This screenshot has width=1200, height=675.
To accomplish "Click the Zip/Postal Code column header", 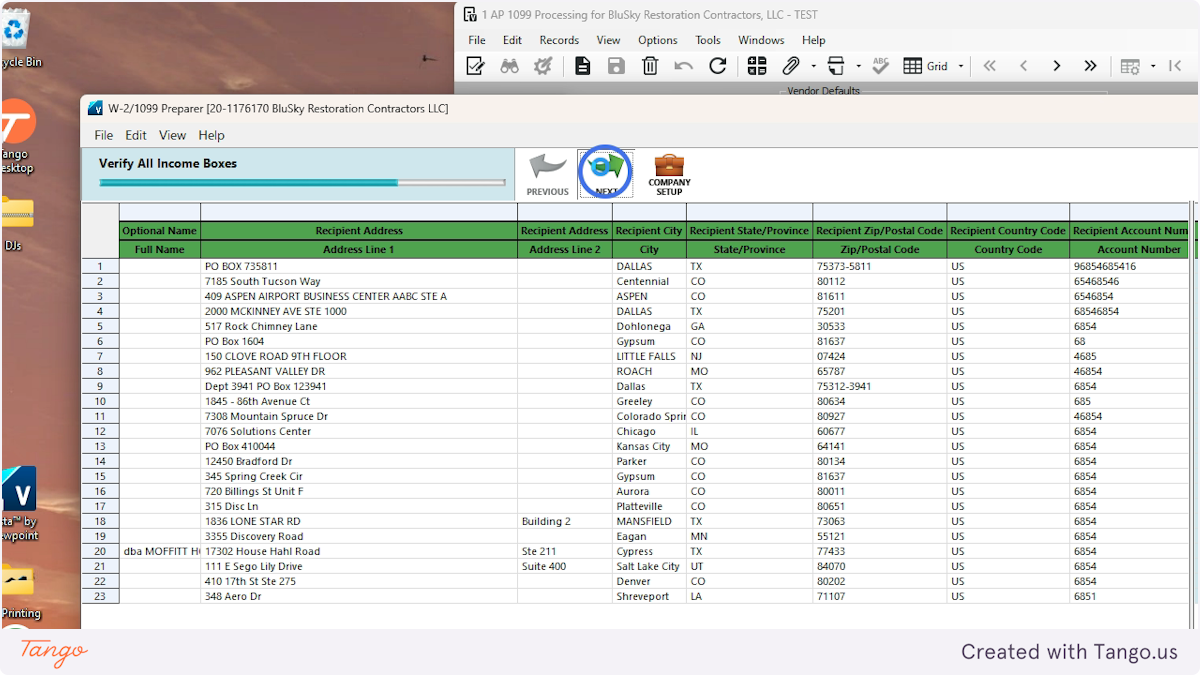I will pos(880,250).
